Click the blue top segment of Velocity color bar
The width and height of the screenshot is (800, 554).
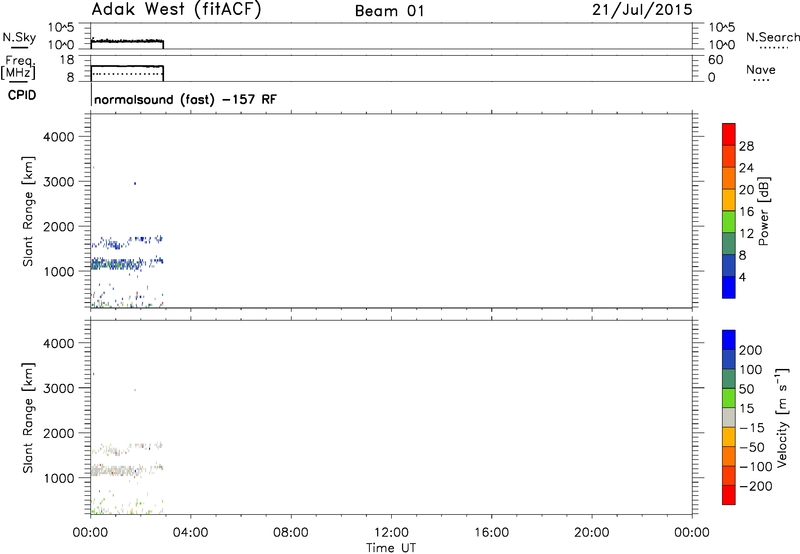coord(729,340)
